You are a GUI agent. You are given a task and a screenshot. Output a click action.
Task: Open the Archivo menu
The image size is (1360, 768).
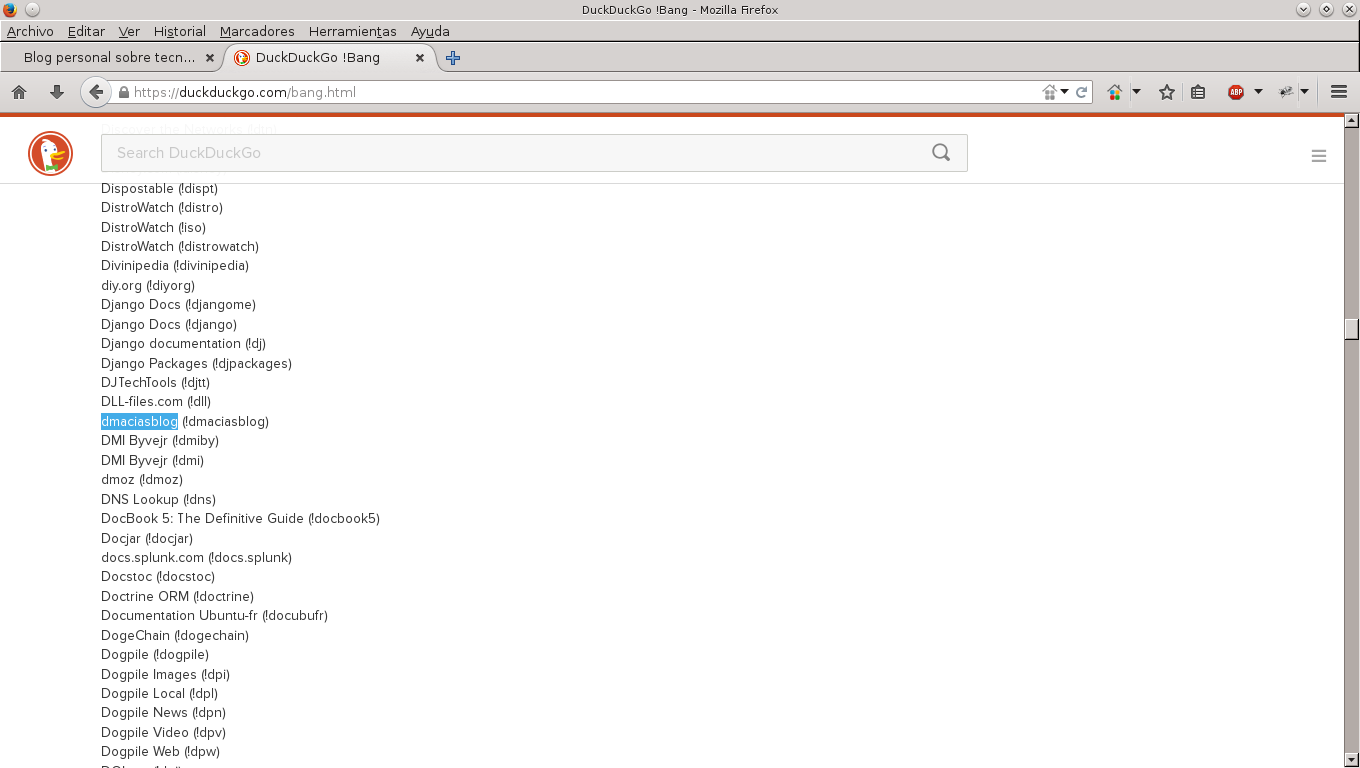tap(30, 31)
